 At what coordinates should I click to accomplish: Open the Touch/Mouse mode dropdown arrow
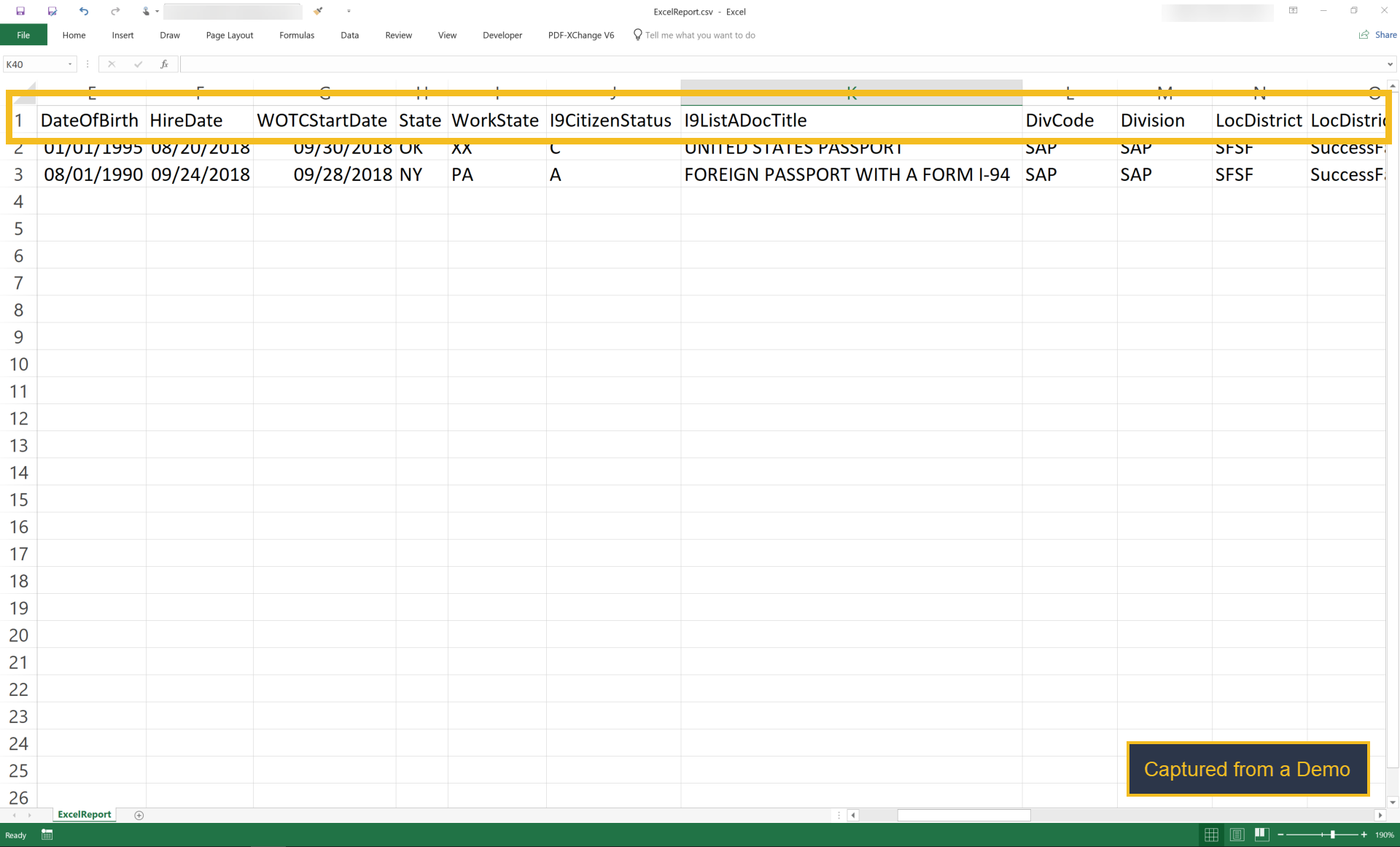(157, 11)
